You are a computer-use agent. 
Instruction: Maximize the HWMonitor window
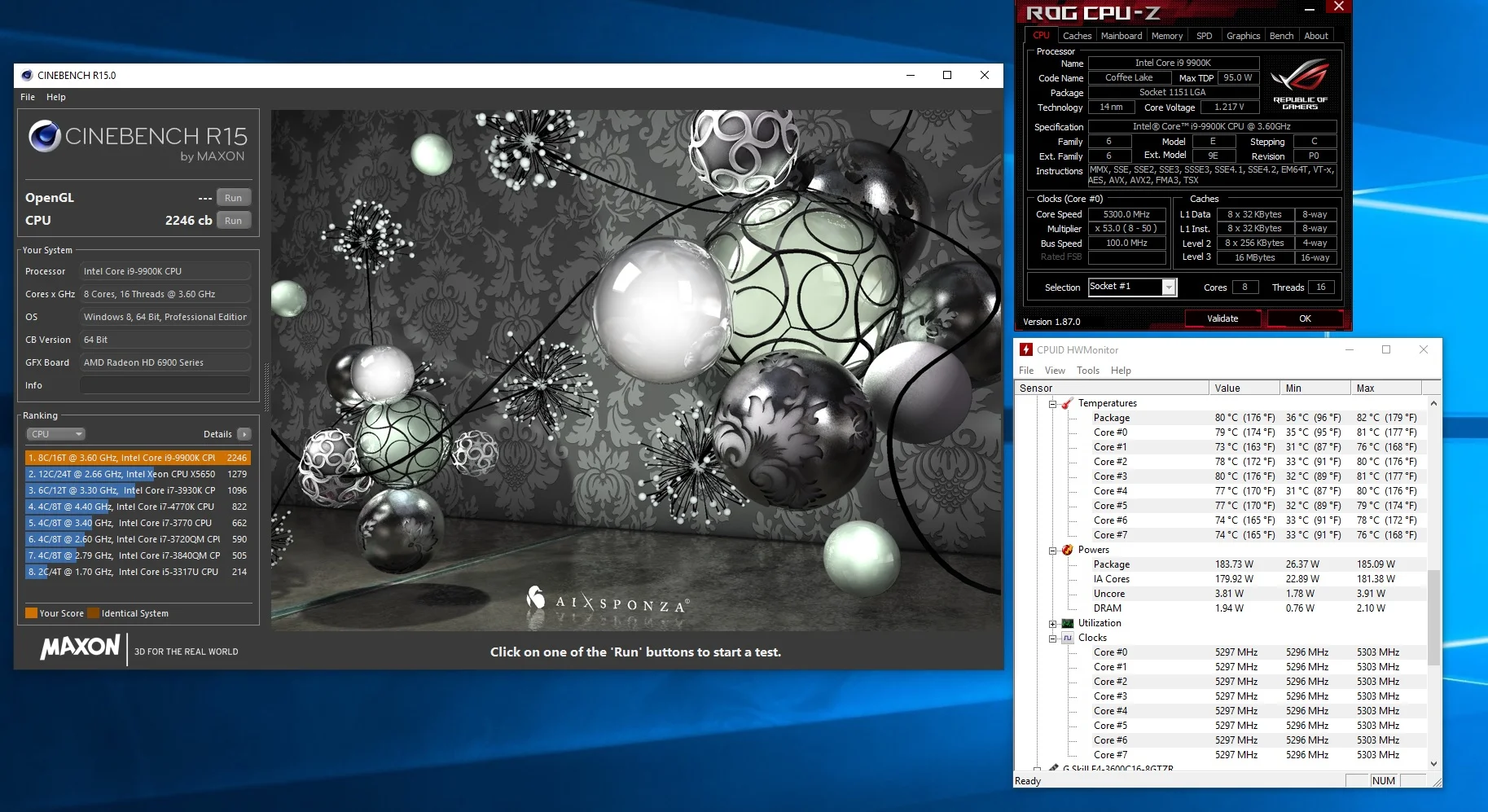(x=1386, y=349)
